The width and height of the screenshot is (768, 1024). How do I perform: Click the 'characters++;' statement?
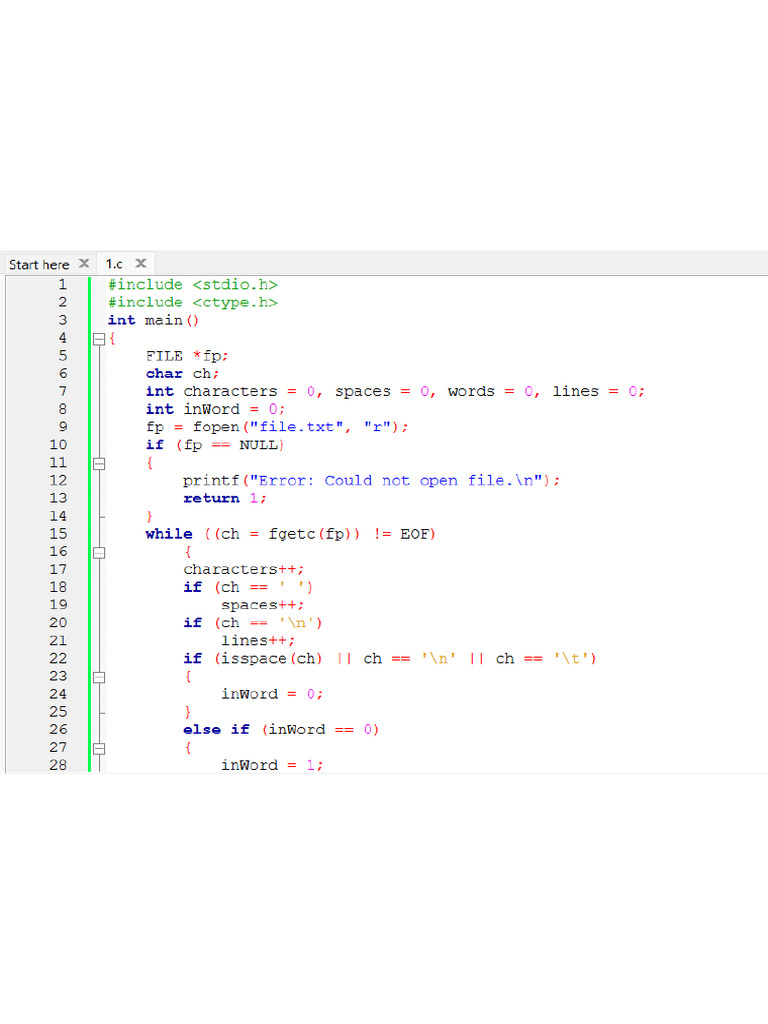pyautogui.click(x=244, y=570)
